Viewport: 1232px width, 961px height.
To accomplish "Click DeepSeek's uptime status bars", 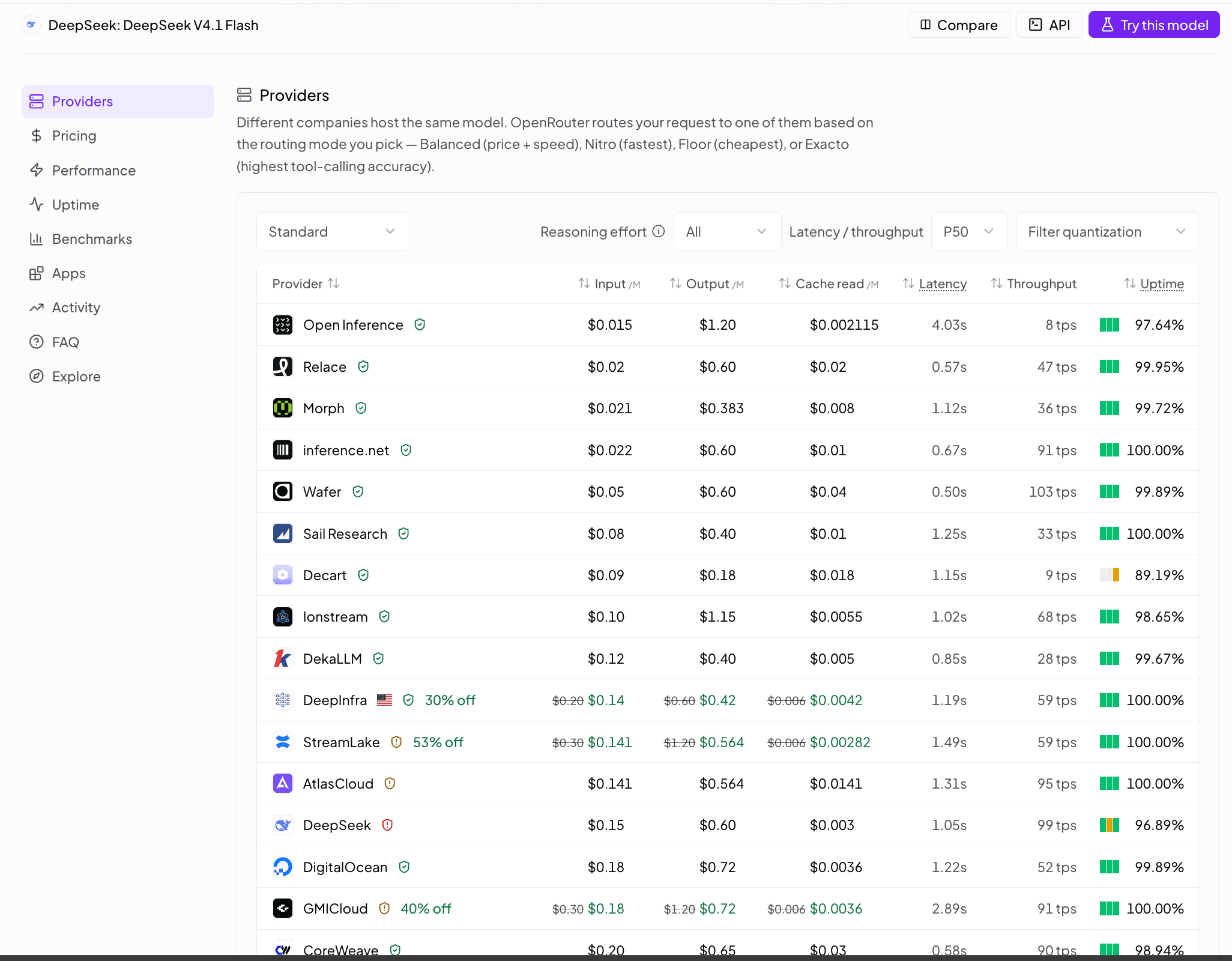I will click(1110, 825).
